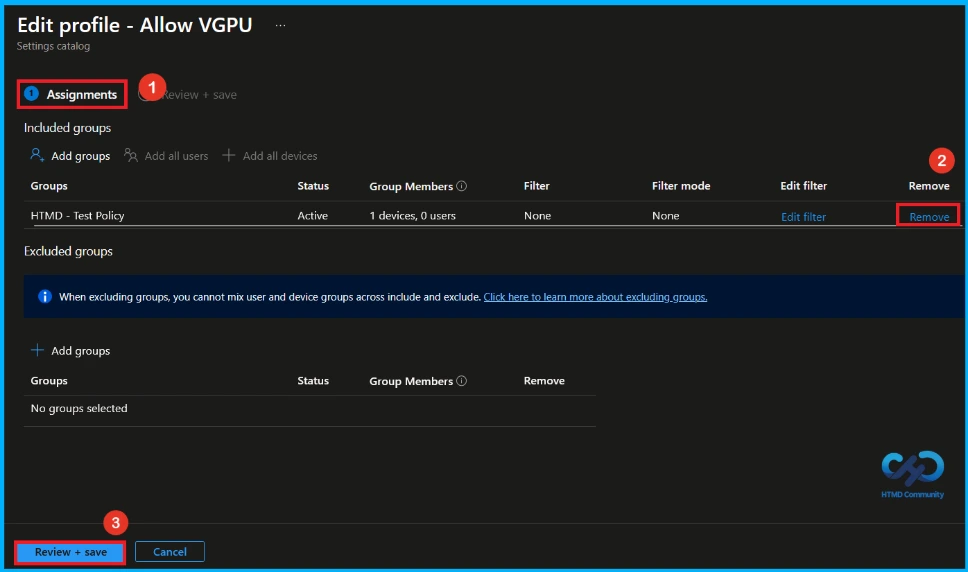Click the Filter mode column header

[681, 186]
